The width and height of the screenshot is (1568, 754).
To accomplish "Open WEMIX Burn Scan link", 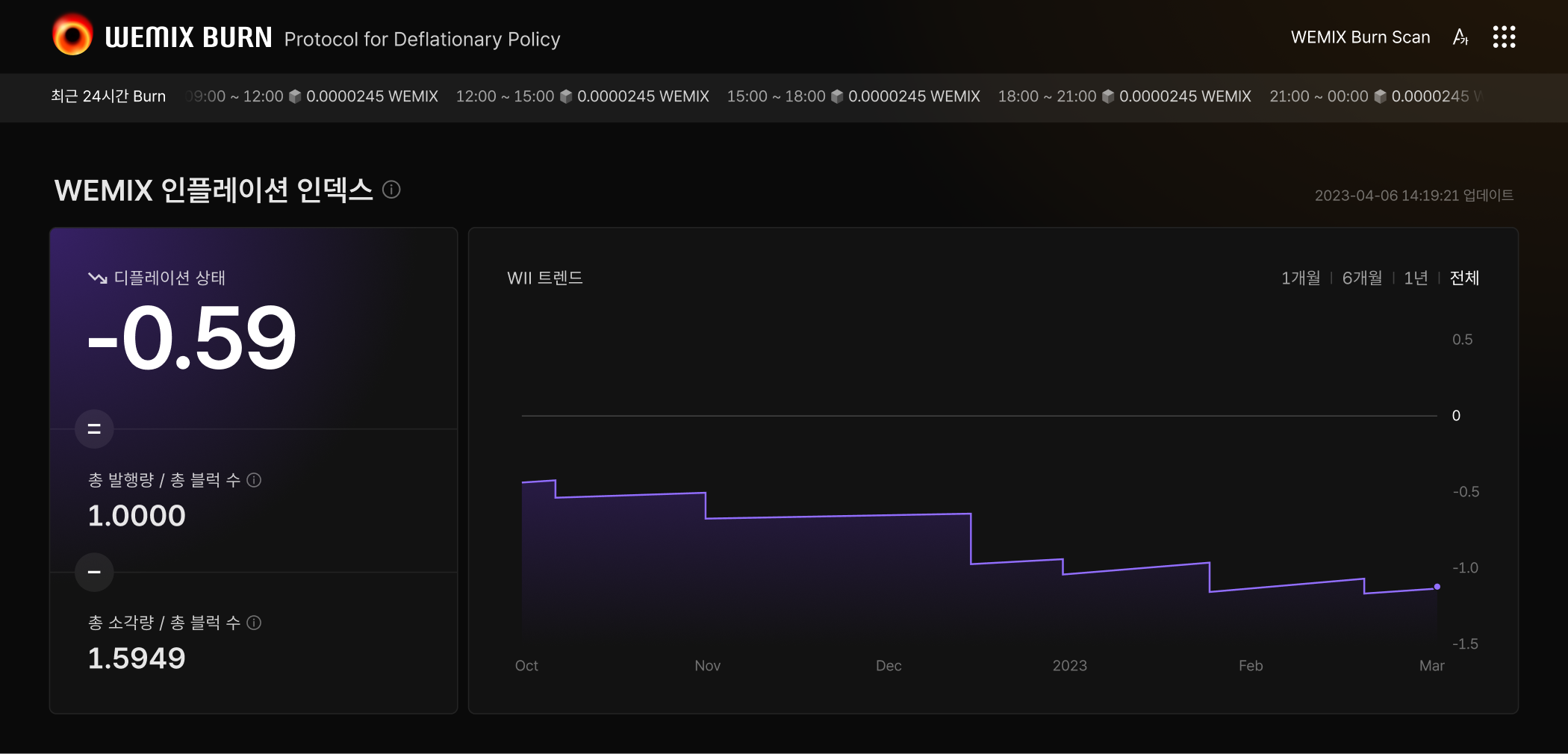I will (1360, 37).
